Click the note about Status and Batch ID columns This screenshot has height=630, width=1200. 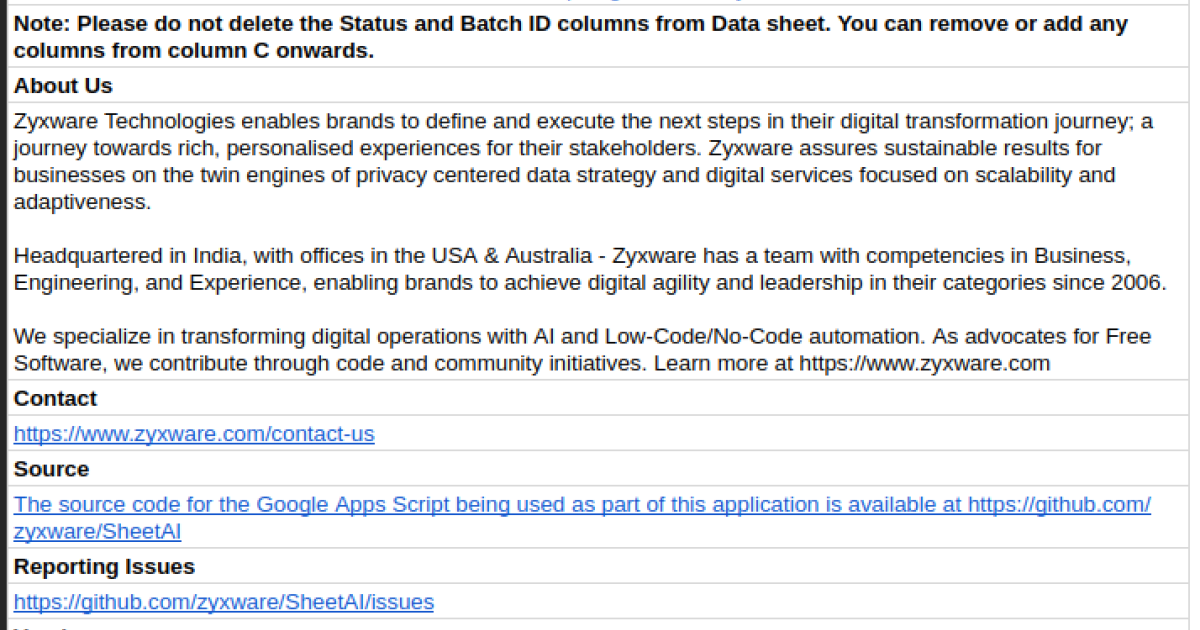tap(570, 36)
